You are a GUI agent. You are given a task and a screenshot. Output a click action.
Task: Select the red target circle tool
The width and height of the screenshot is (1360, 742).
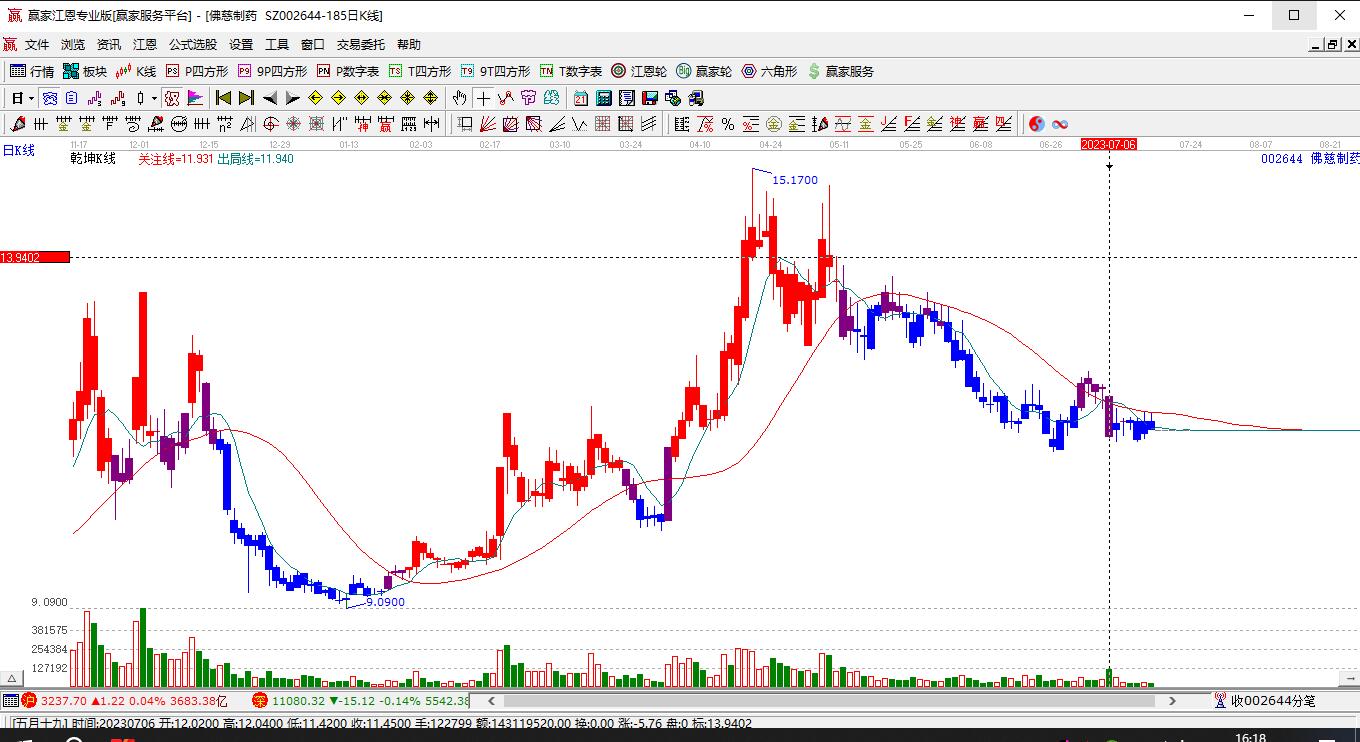[x=270, y=124]
